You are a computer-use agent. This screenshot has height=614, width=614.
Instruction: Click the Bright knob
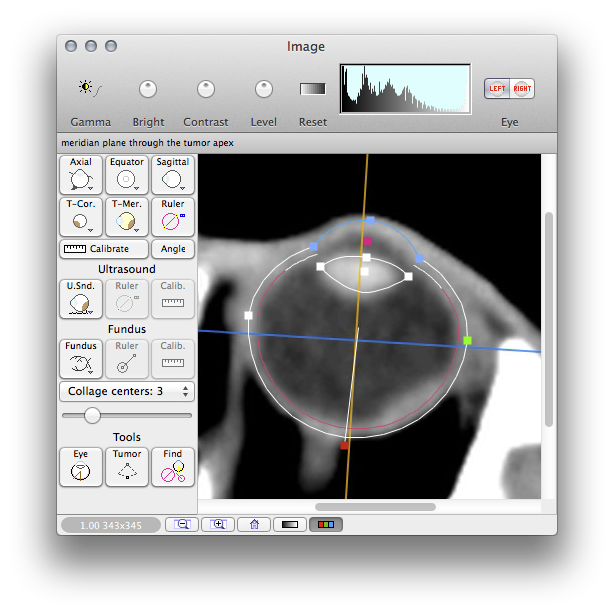click(x=148, y=89)
